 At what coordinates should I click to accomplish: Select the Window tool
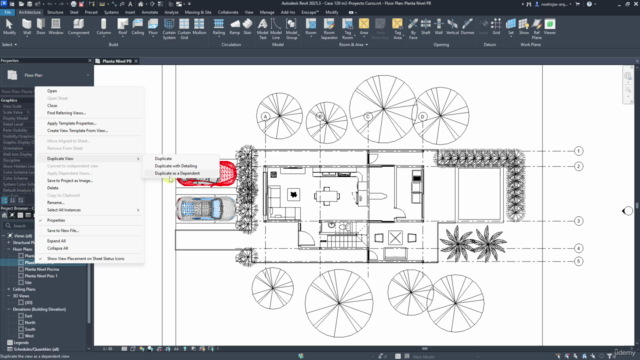(x=56, y=27)
